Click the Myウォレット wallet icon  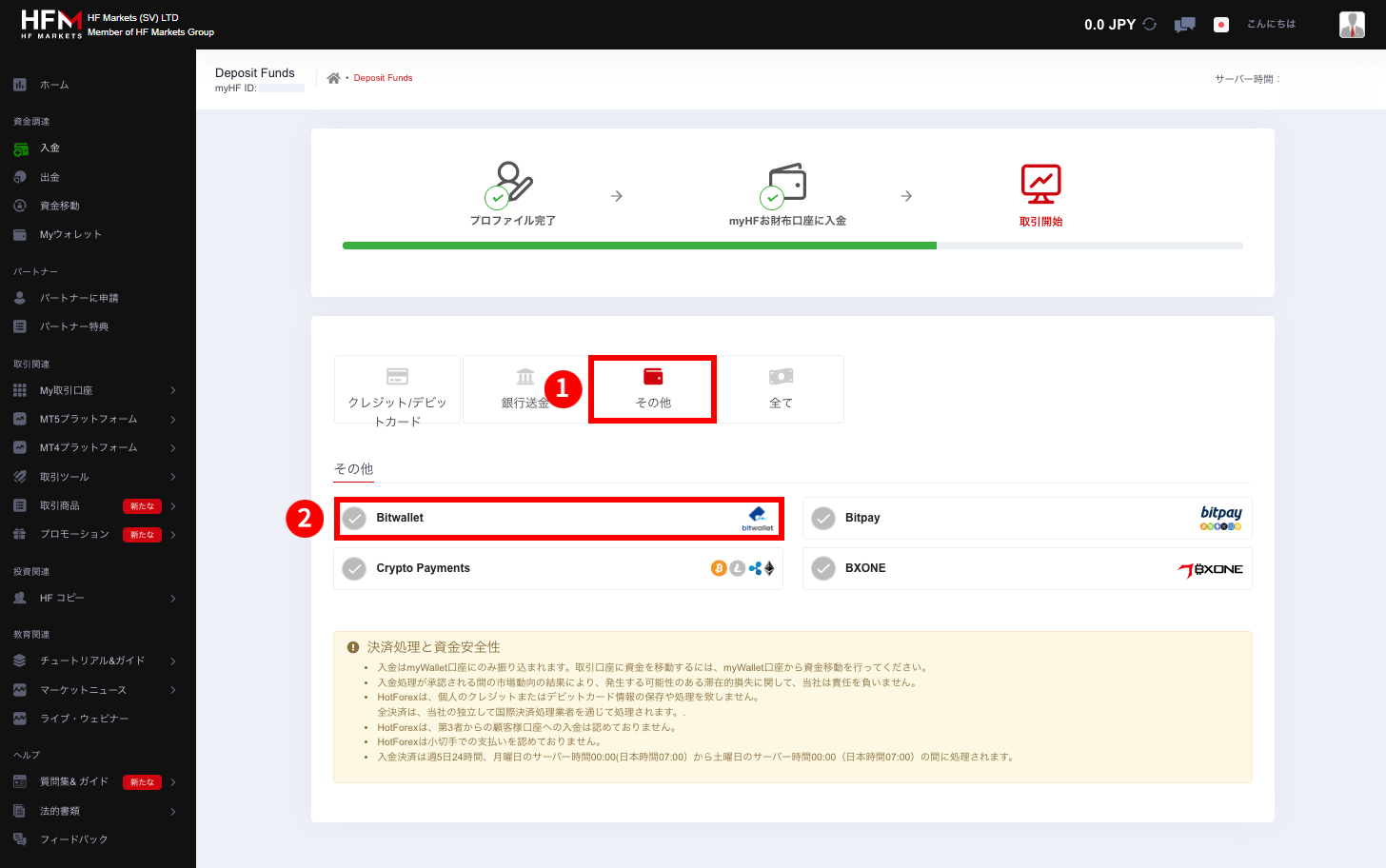20,233
